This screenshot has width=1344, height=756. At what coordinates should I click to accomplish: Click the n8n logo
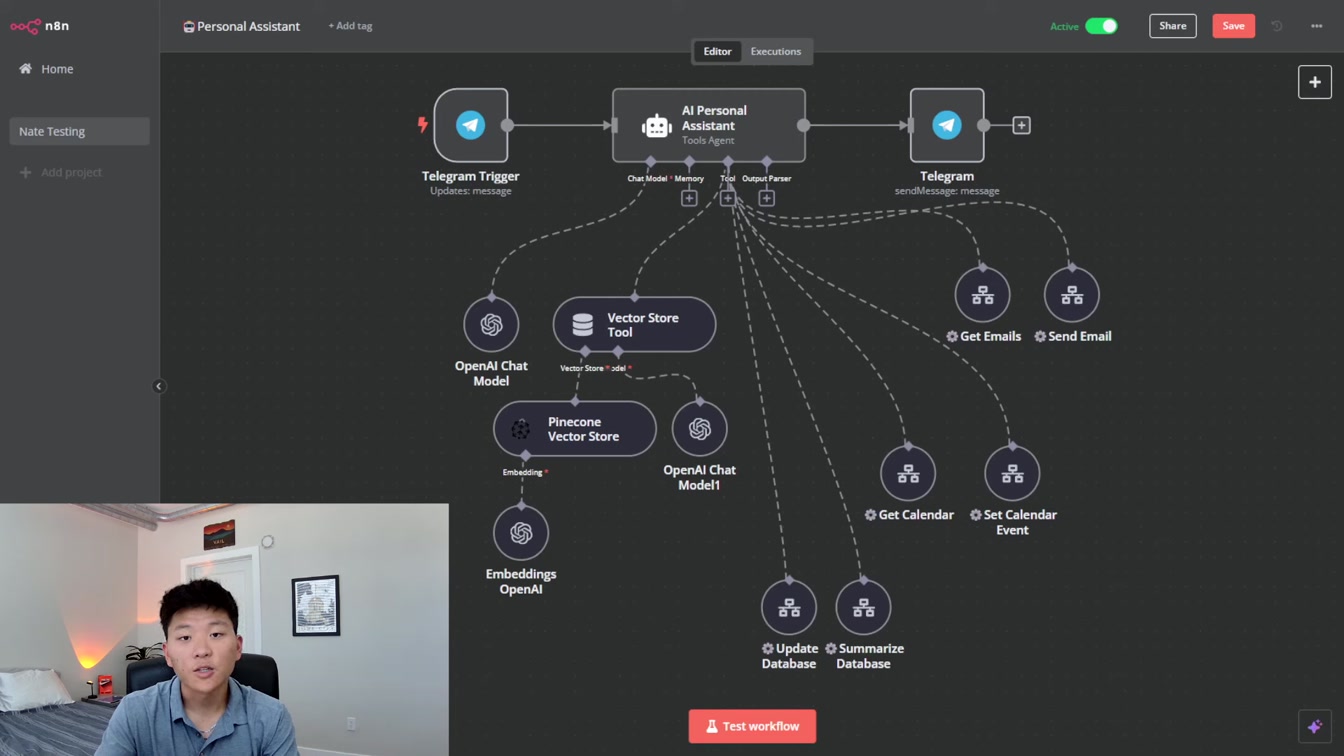pyautogui.click(x=40, y=26)
